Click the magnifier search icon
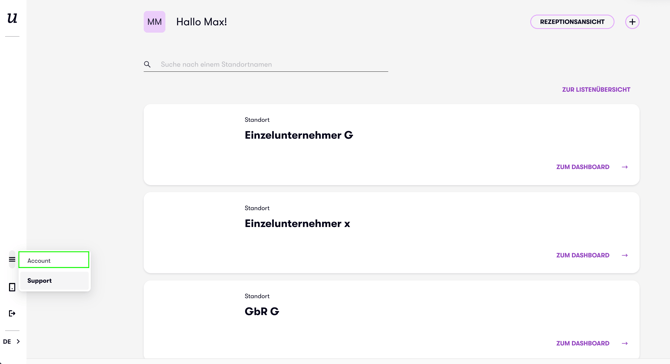 147,64
